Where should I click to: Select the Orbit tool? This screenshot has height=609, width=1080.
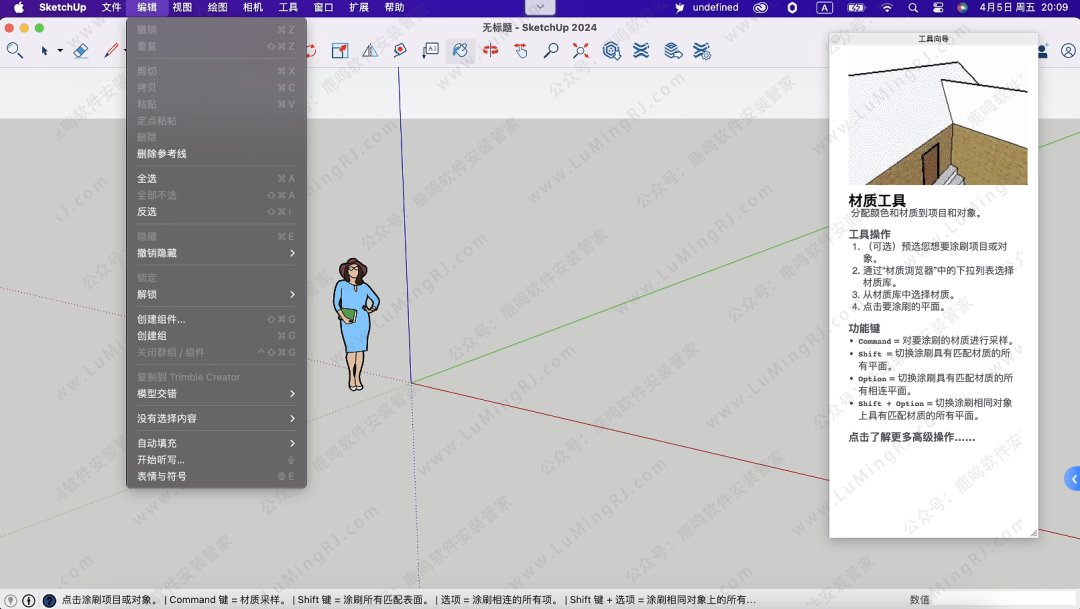tap(490, 50)
